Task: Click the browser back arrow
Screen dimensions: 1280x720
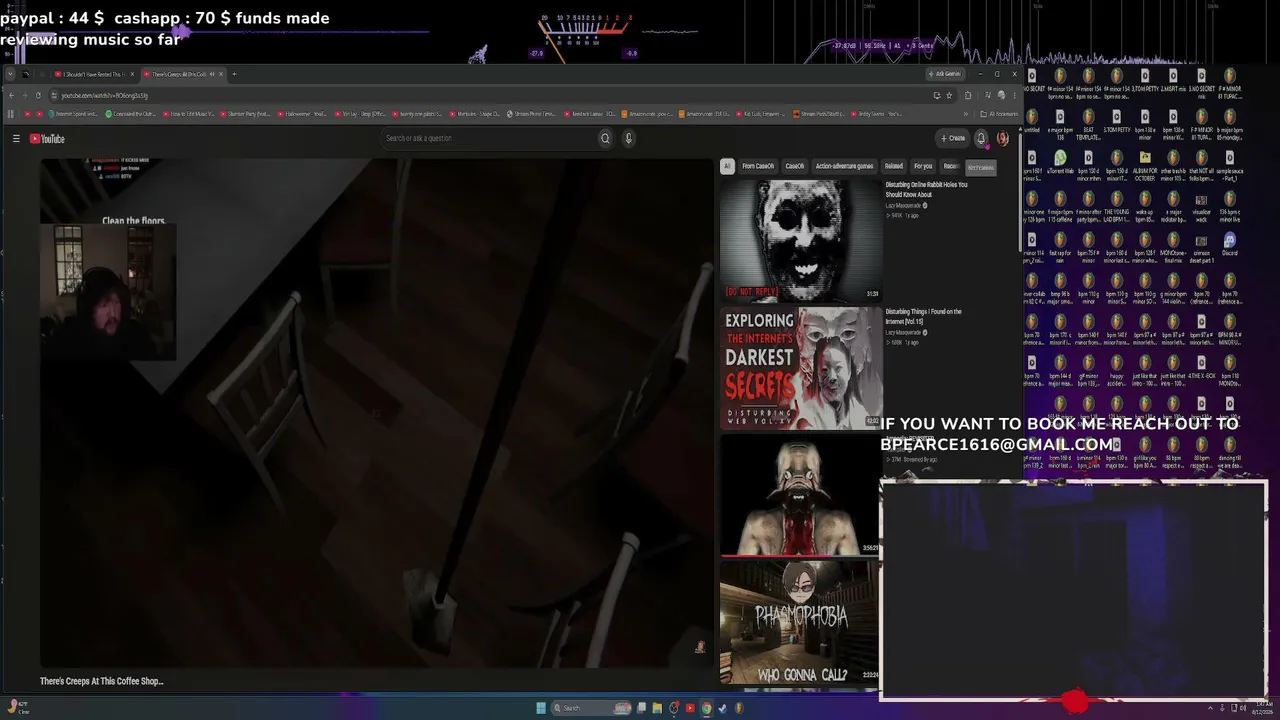Action: 12,96
